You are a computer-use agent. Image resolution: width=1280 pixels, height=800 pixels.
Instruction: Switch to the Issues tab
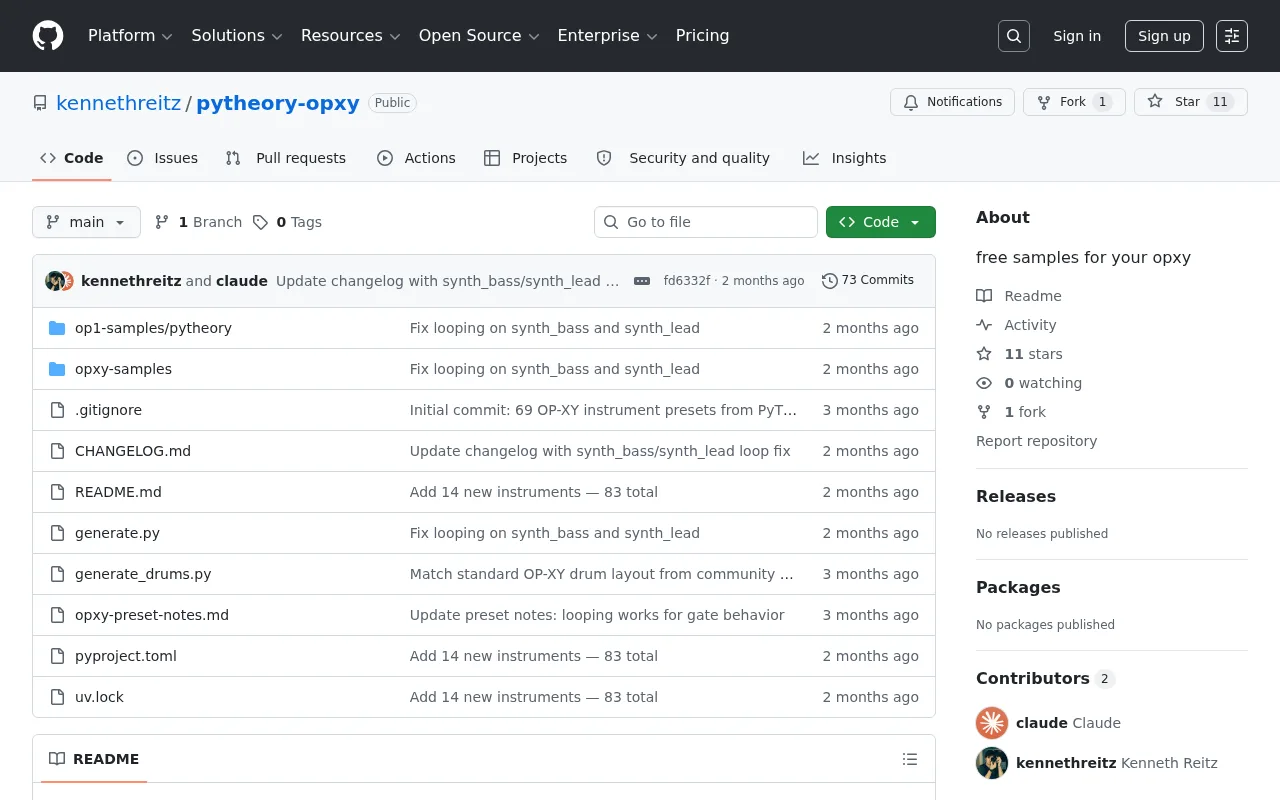click(163, 158)
